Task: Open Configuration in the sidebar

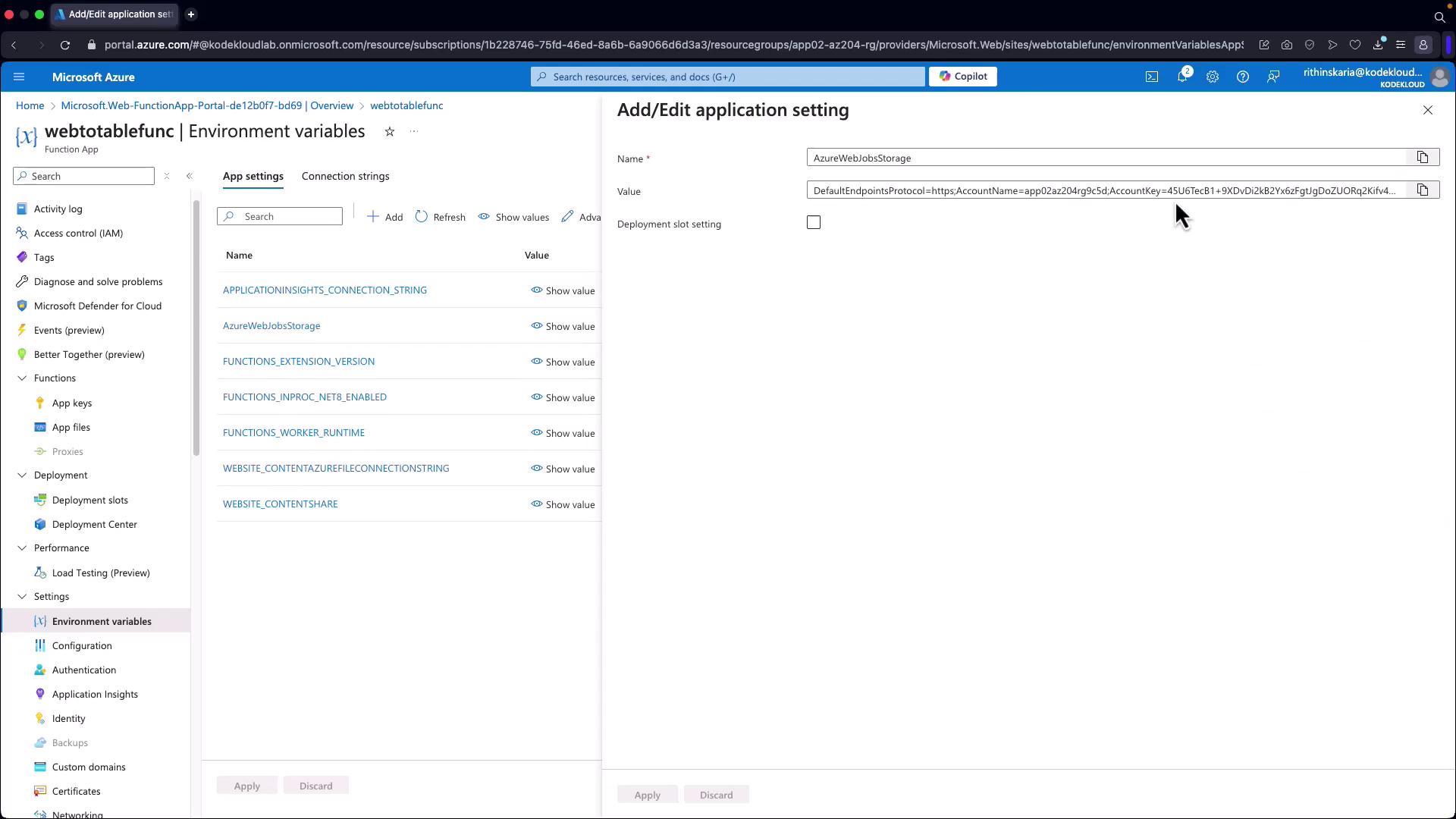Action: pyautogui.click(x=82, y=645)
